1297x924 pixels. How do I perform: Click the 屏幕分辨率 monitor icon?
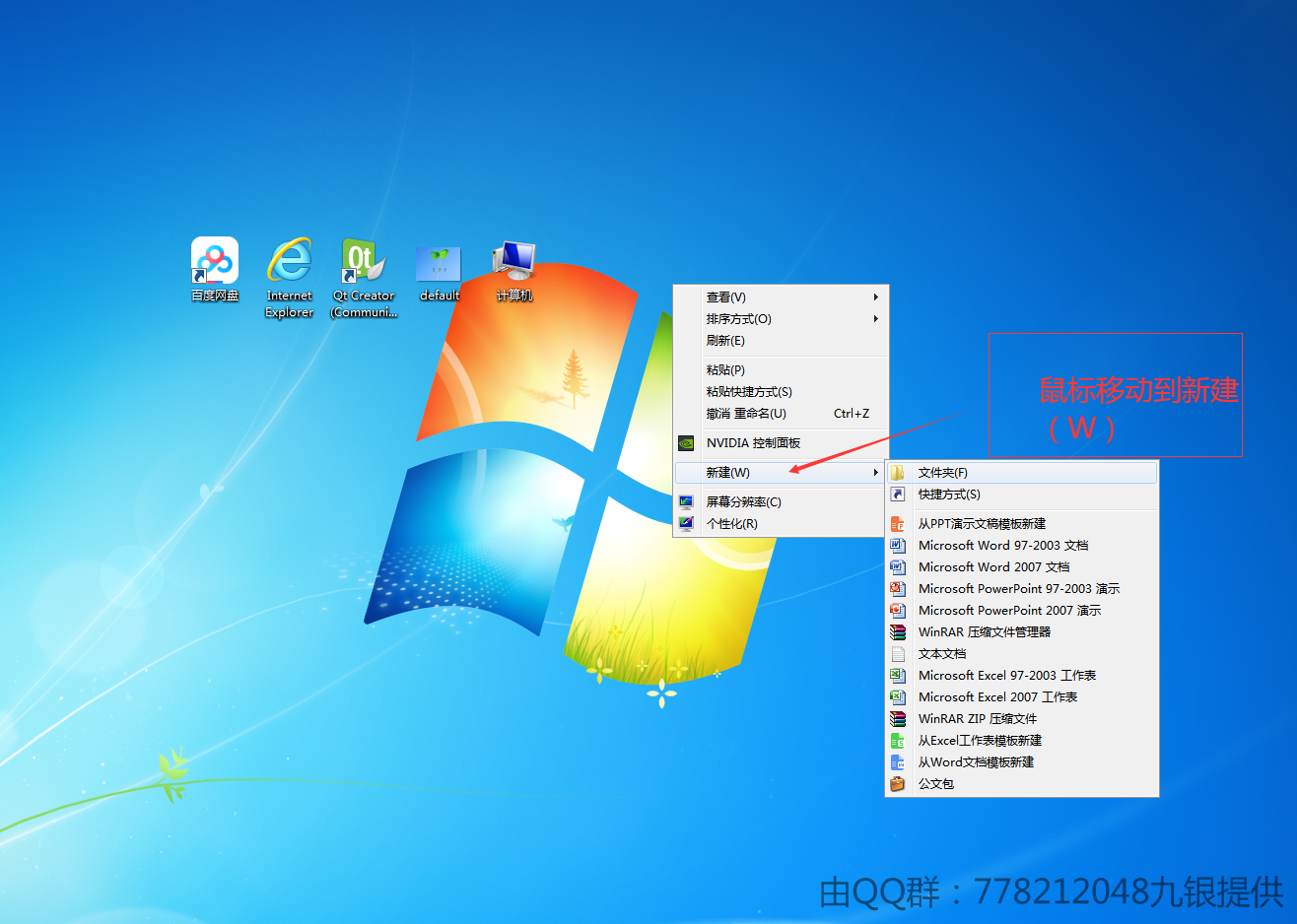pyautogui.click(x=686, y=502)
